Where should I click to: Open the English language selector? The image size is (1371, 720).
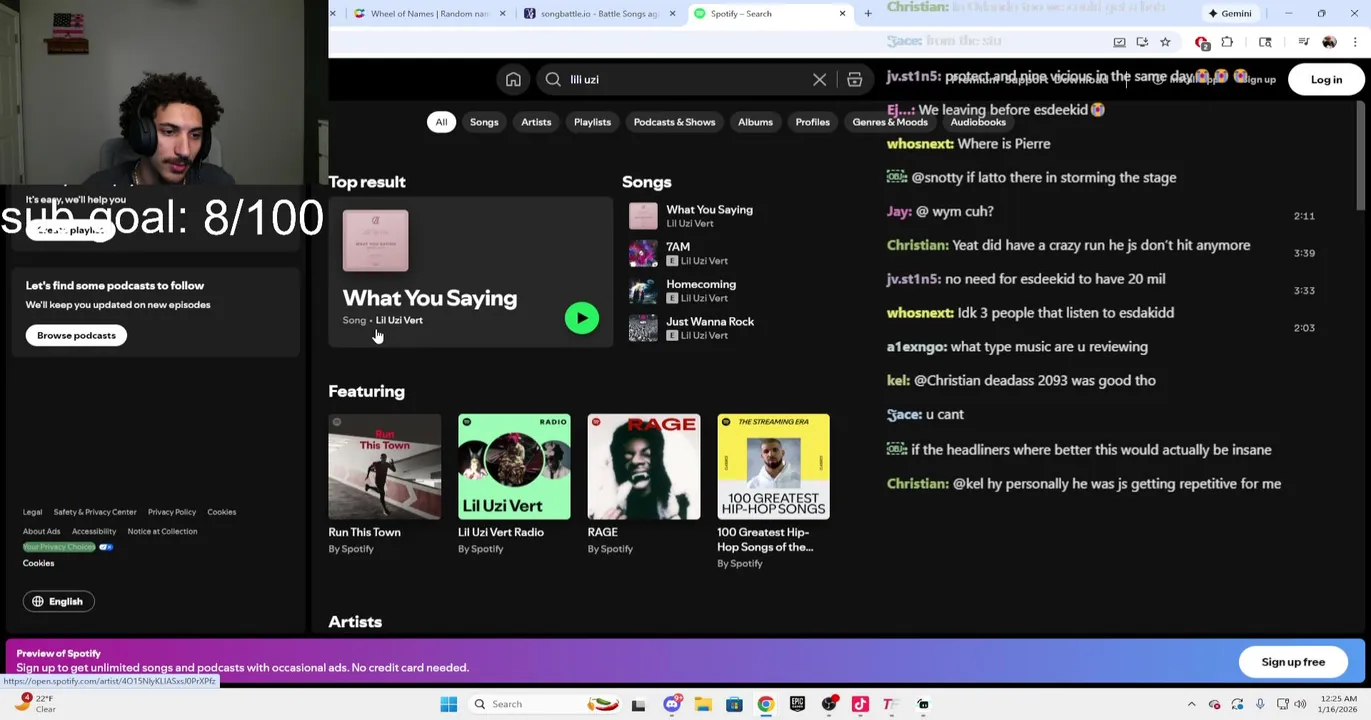click(58, 602)
